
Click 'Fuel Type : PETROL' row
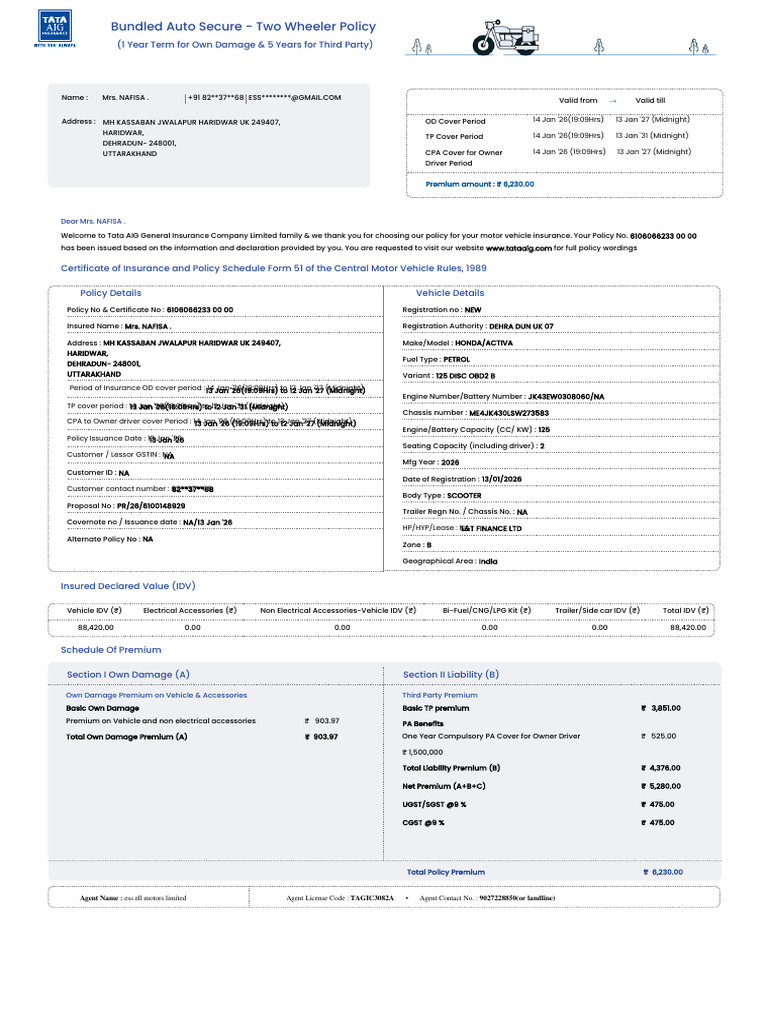(x=436, y=359)
